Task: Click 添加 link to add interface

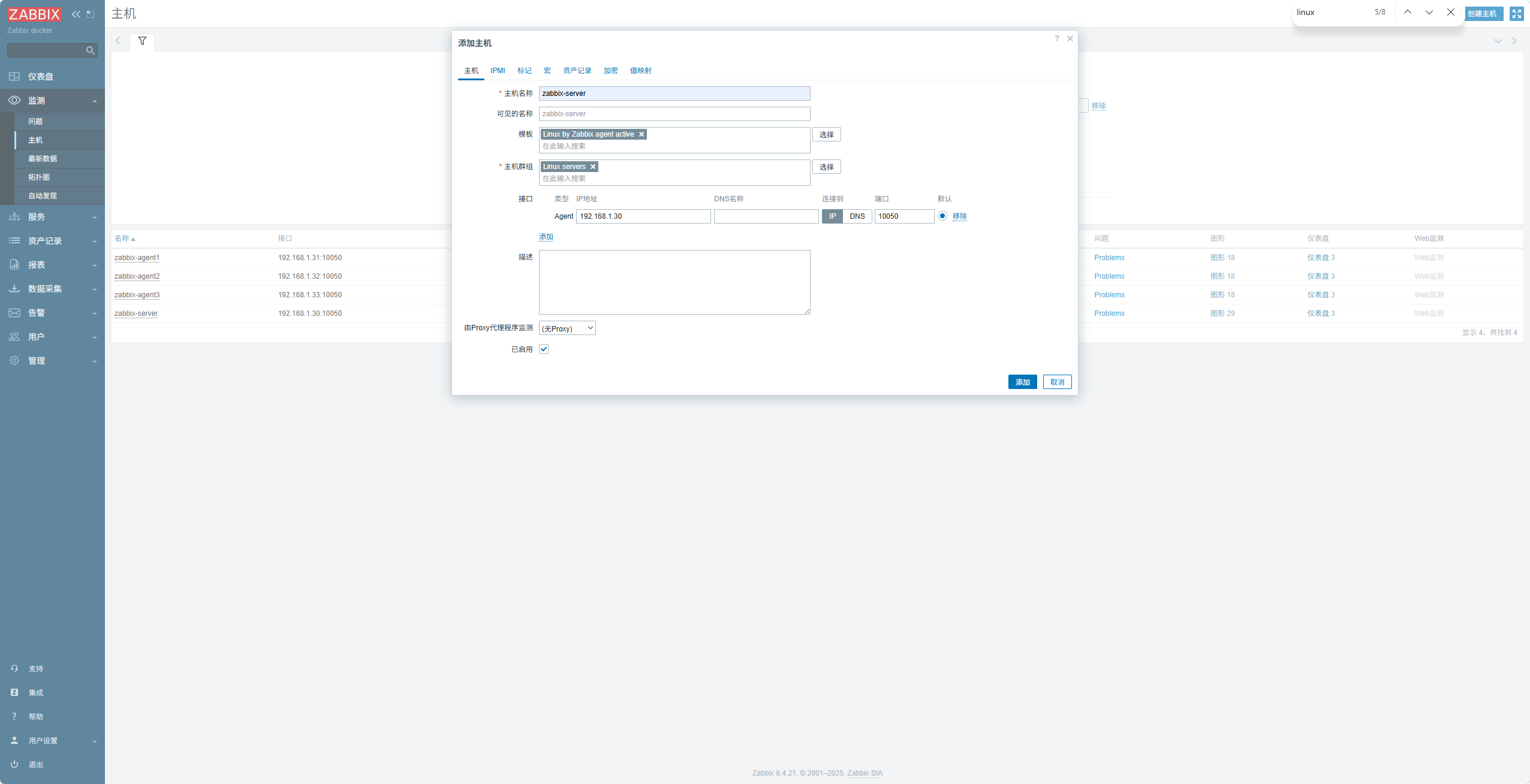Action: coord(546,237)
